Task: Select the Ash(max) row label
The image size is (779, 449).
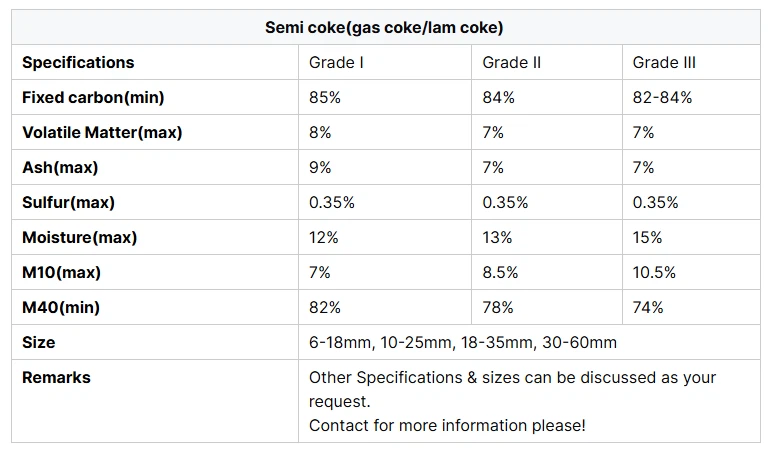Action: tap(60, 167)
